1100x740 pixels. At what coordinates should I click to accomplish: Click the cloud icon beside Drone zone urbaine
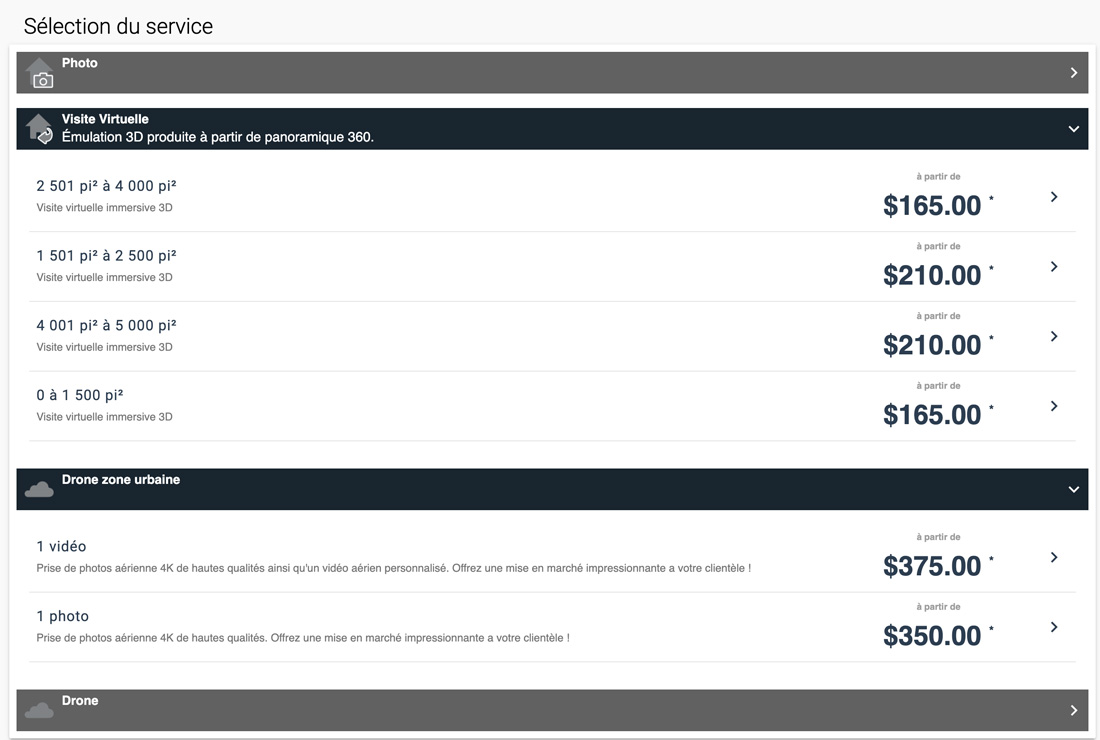click(39, 489)
